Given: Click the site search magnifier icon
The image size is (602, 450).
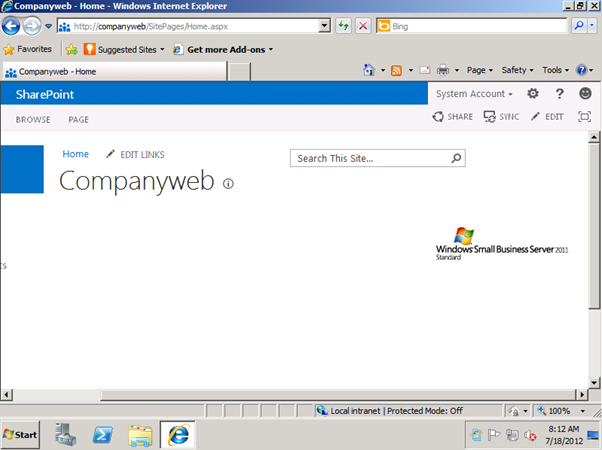Looking at the screenshot, I should tap(456, 158).
